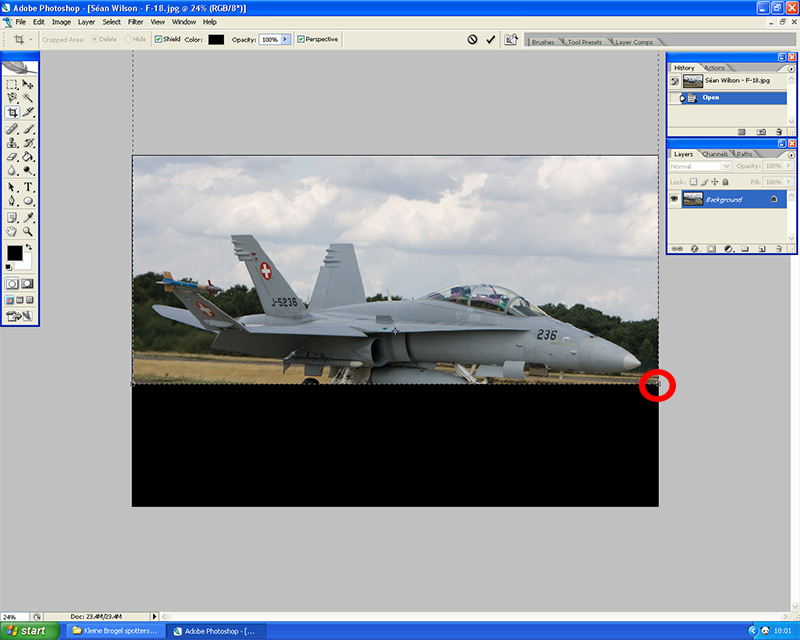
Task: Select the Rectangular Marquee tool
Action: point(12,84)
